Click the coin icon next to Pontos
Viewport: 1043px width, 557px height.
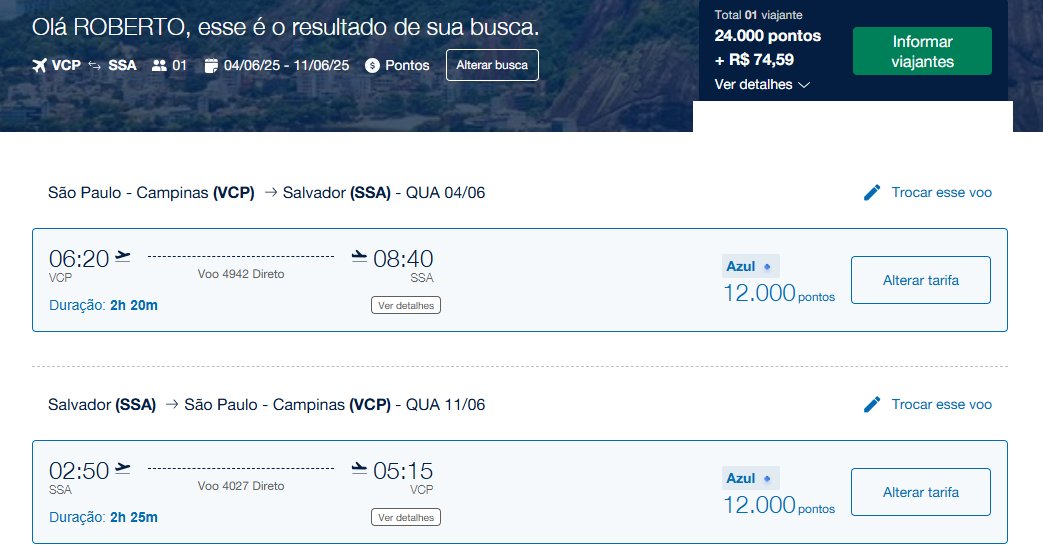[x=372, y=65]
